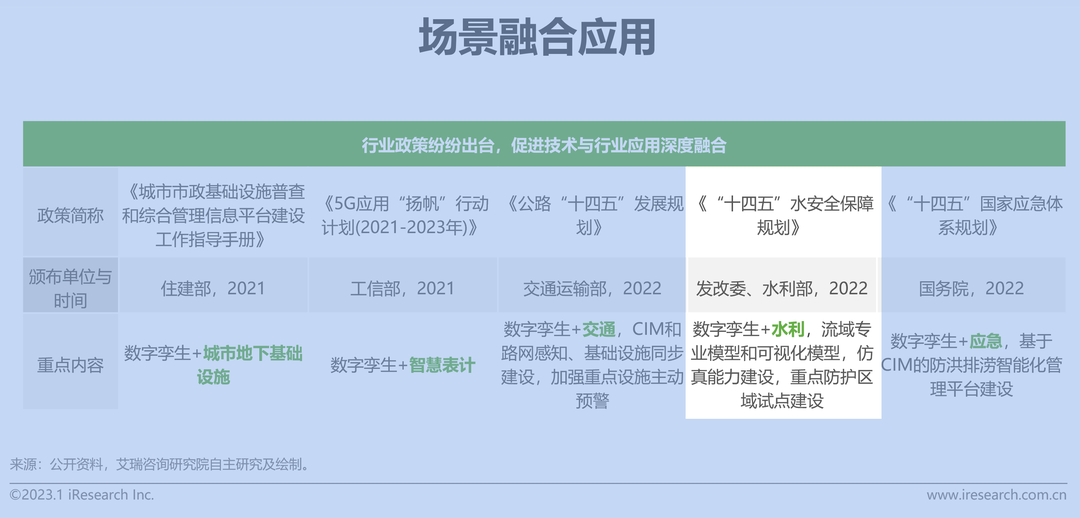Select the 发改委、水利部，2022 cell
This screenshot has height=518, width=1080.
coord(782,288)
